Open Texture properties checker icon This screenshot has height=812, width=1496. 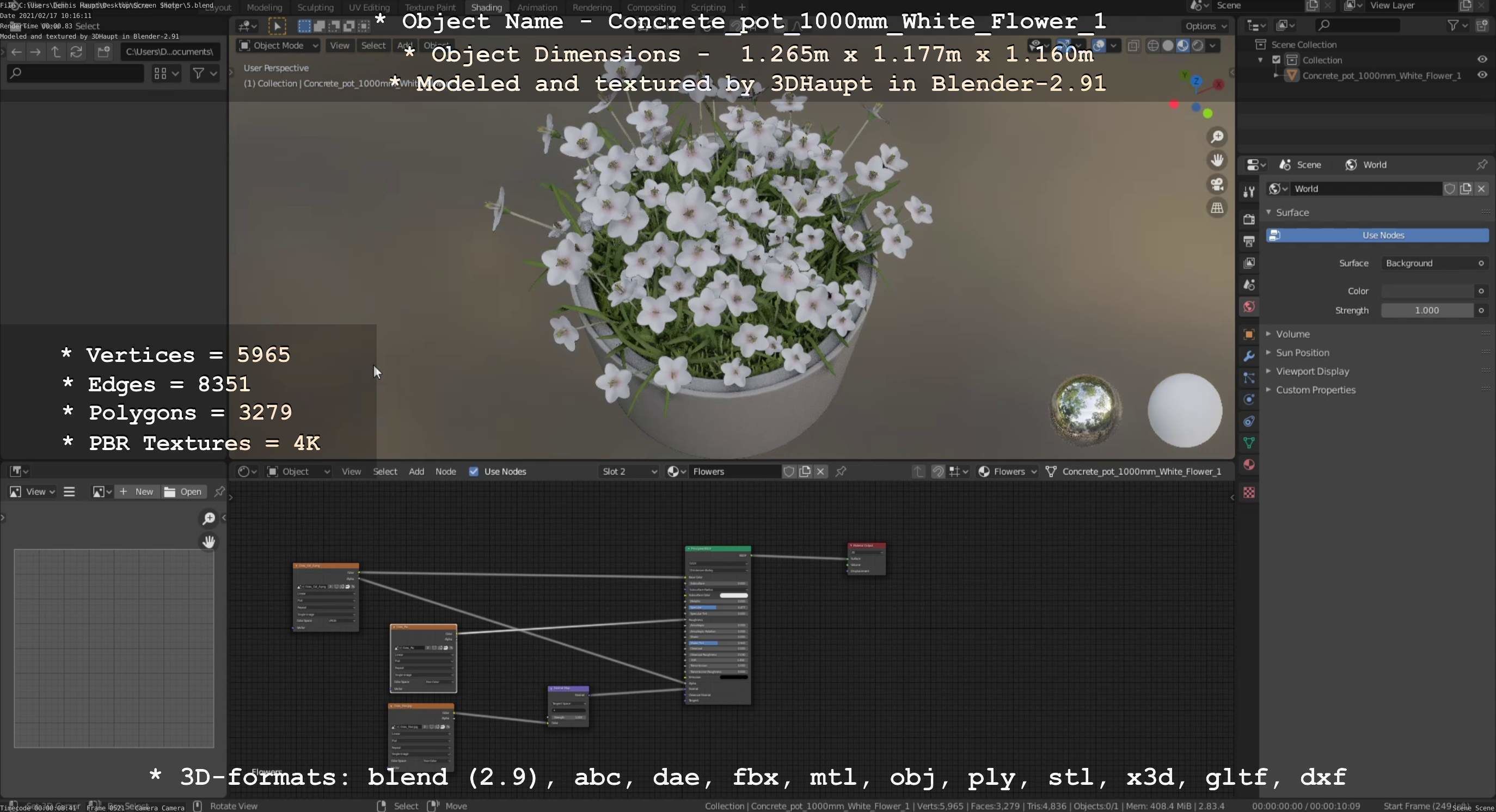(1249, 492)
